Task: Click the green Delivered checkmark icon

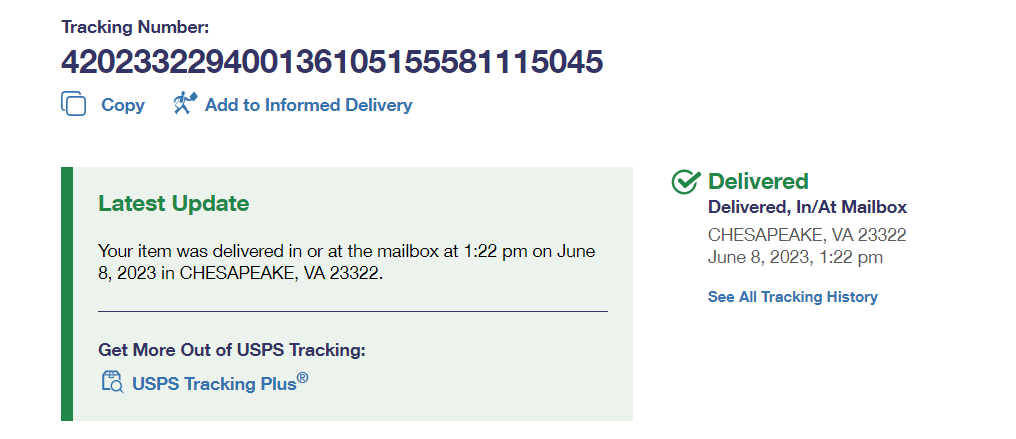Action: 685,182
